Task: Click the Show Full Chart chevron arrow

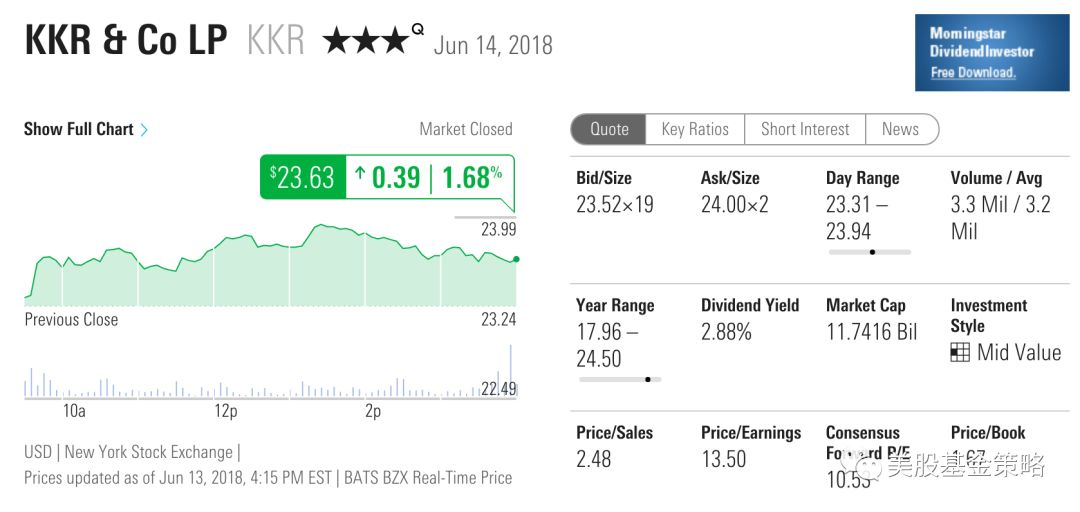Action: point(145,130)
